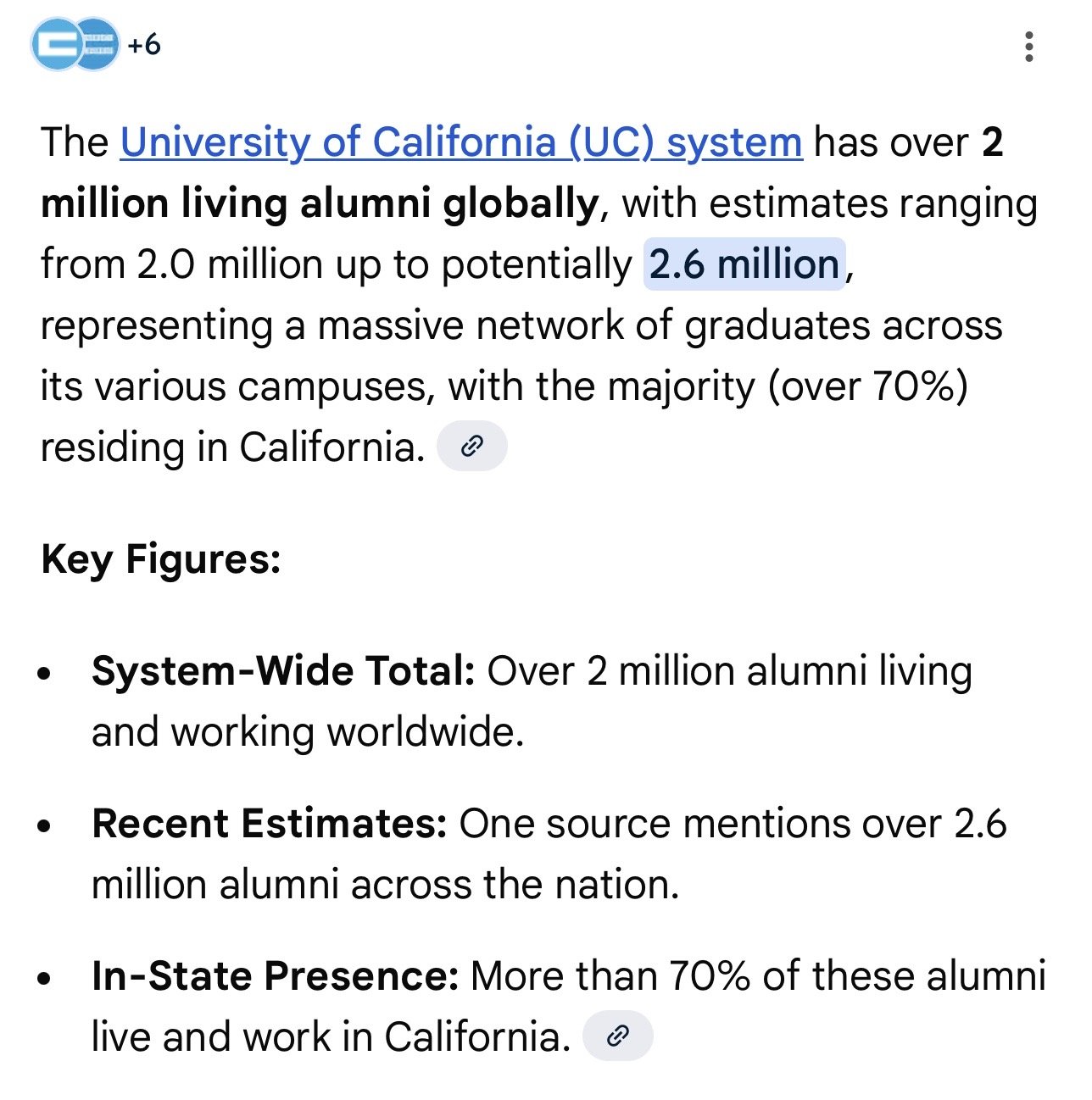Viewport: 1092px width, 1100px height.
Task: Click the bullet before Recent Estimates
Action: [x=45, y=826]
